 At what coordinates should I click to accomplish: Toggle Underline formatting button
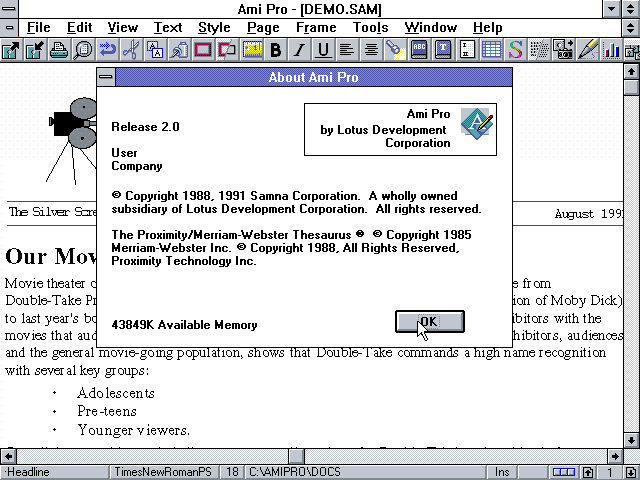(x=323, y=49)
